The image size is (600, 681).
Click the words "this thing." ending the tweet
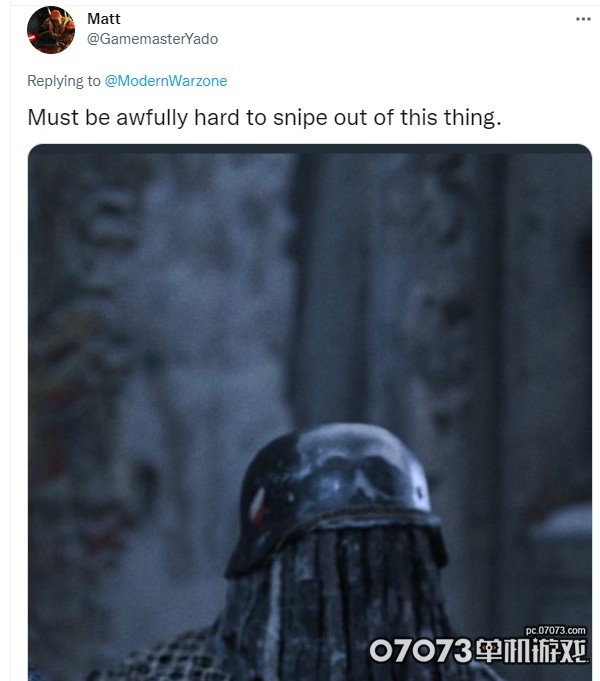pyautogui.click(x=450, y=118)
